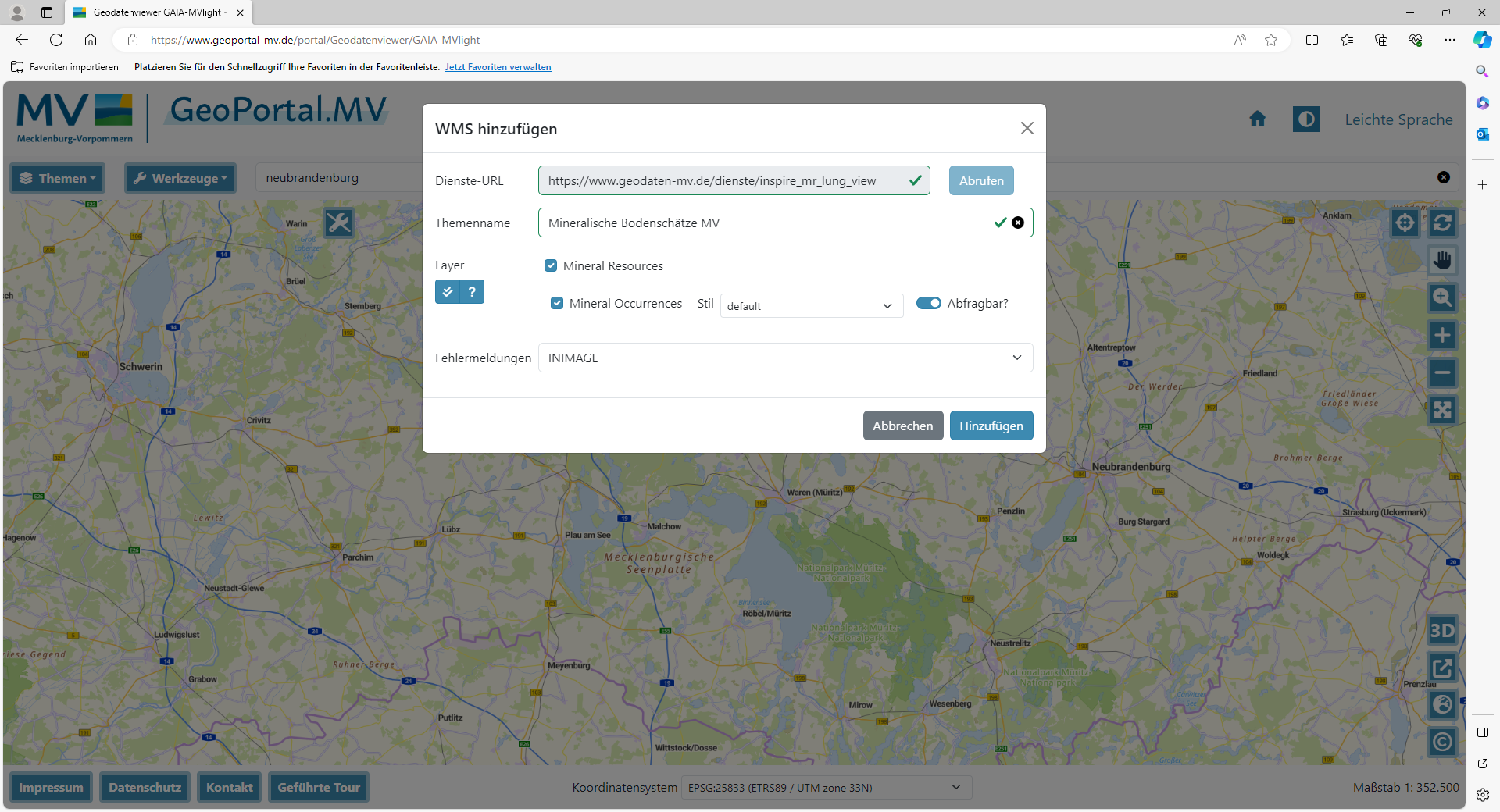Click the Hinzufügen button
Viewport: 1500px width, 812px height.
click(991, 426)
